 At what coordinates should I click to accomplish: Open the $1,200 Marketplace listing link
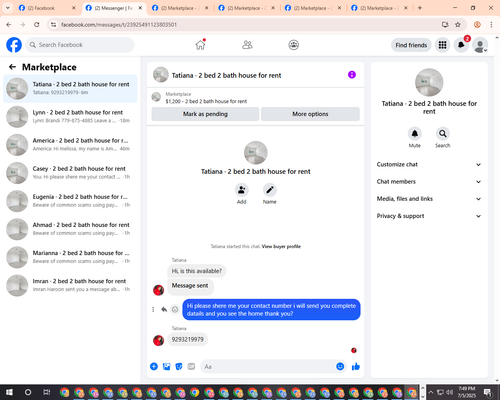point(206,101)
